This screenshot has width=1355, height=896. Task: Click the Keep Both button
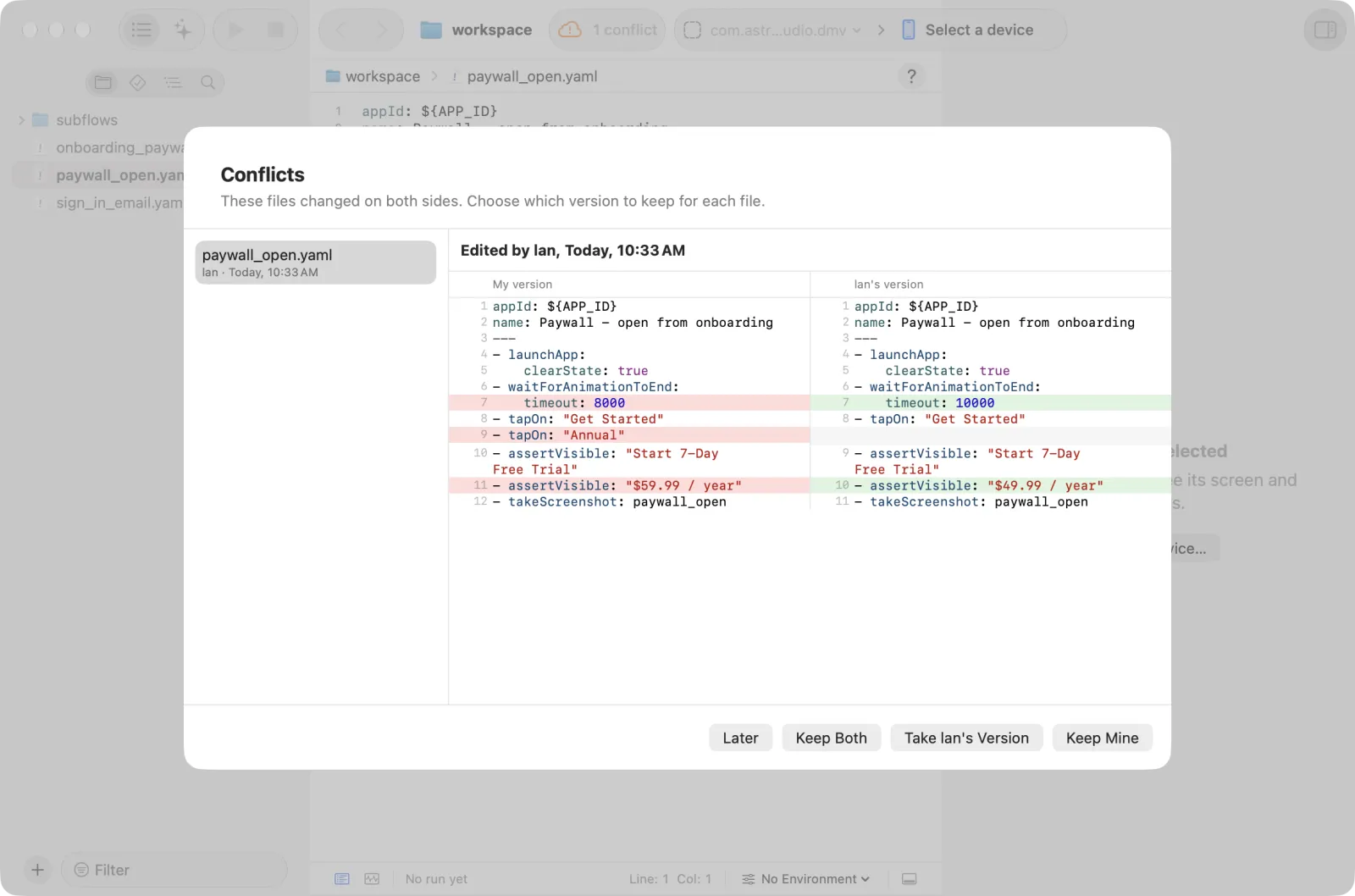click(x=831, y=738)
